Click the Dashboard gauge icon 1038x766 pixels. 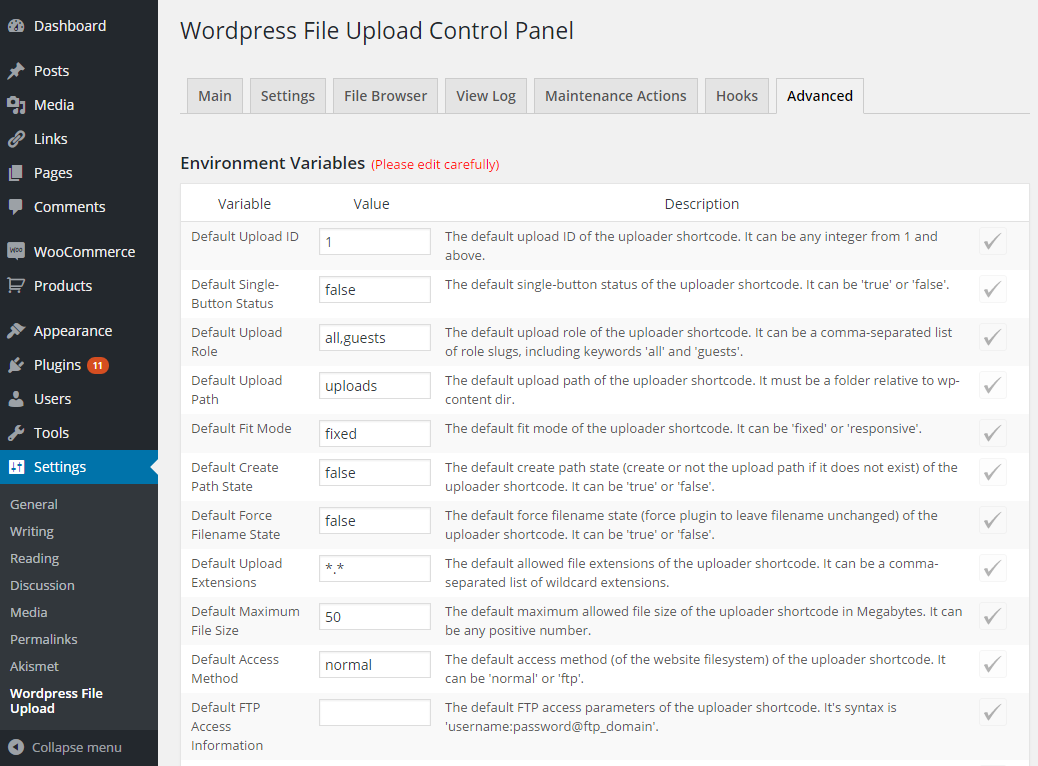(x=16, y=26)
